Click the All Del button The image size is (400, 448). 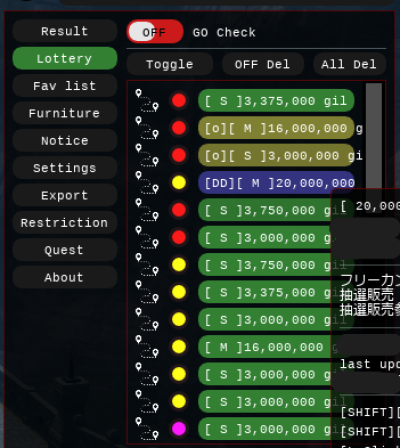pyautogui.click(x=349, y=64)
